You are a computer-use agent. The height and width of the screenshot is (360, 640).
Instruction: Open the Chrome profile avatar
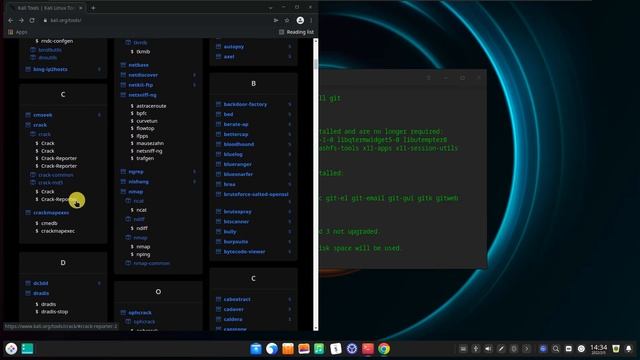(300, 20)
